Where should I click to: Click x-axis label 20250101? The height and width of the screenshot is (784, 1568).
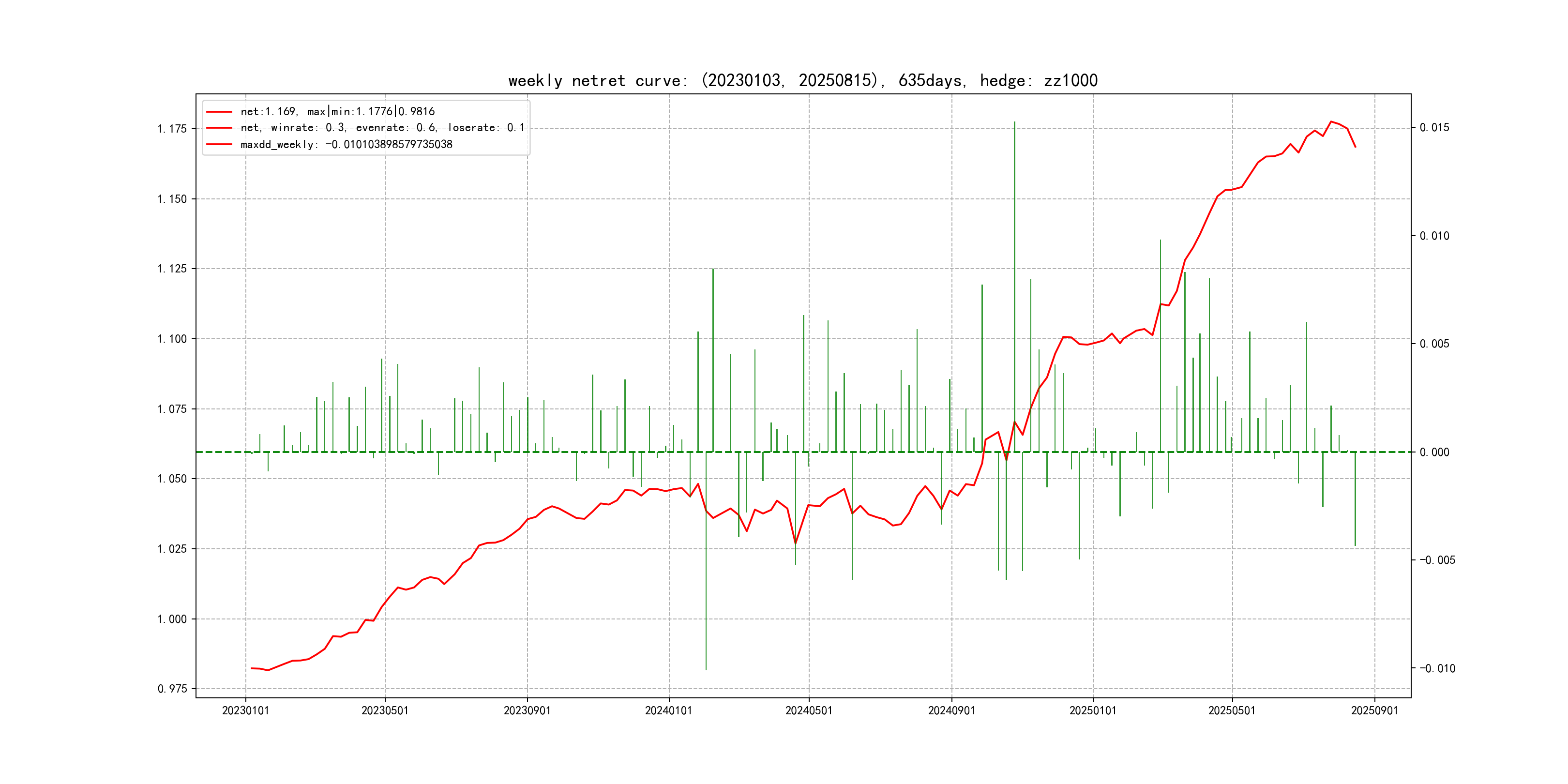point(1093,711)
